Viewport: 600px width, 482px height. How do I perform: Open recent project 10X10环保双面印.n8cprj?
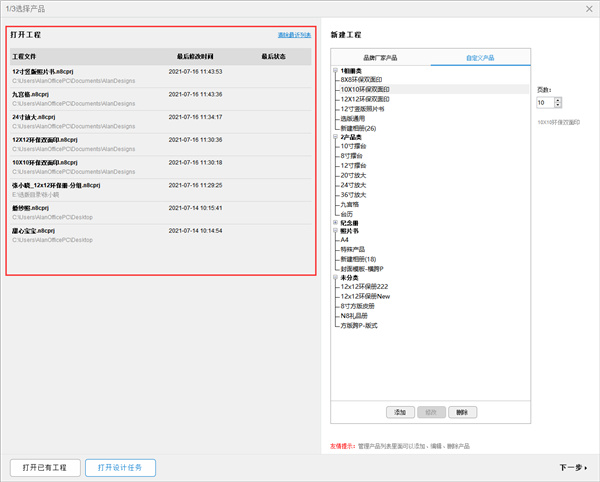pyautogui.click(x=161, y=167)
